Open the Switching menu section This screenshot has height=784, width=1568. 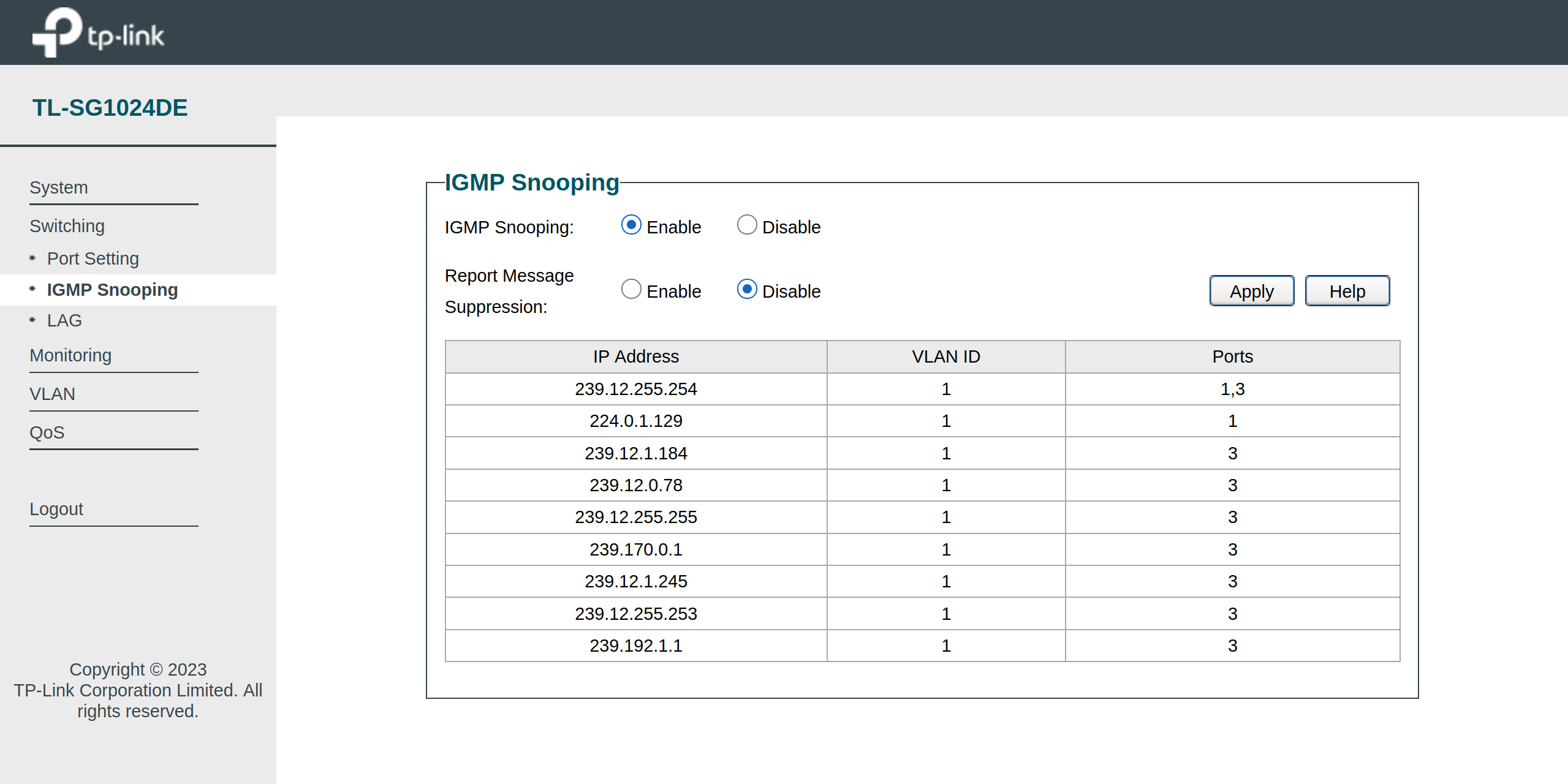tap(67, 226)
